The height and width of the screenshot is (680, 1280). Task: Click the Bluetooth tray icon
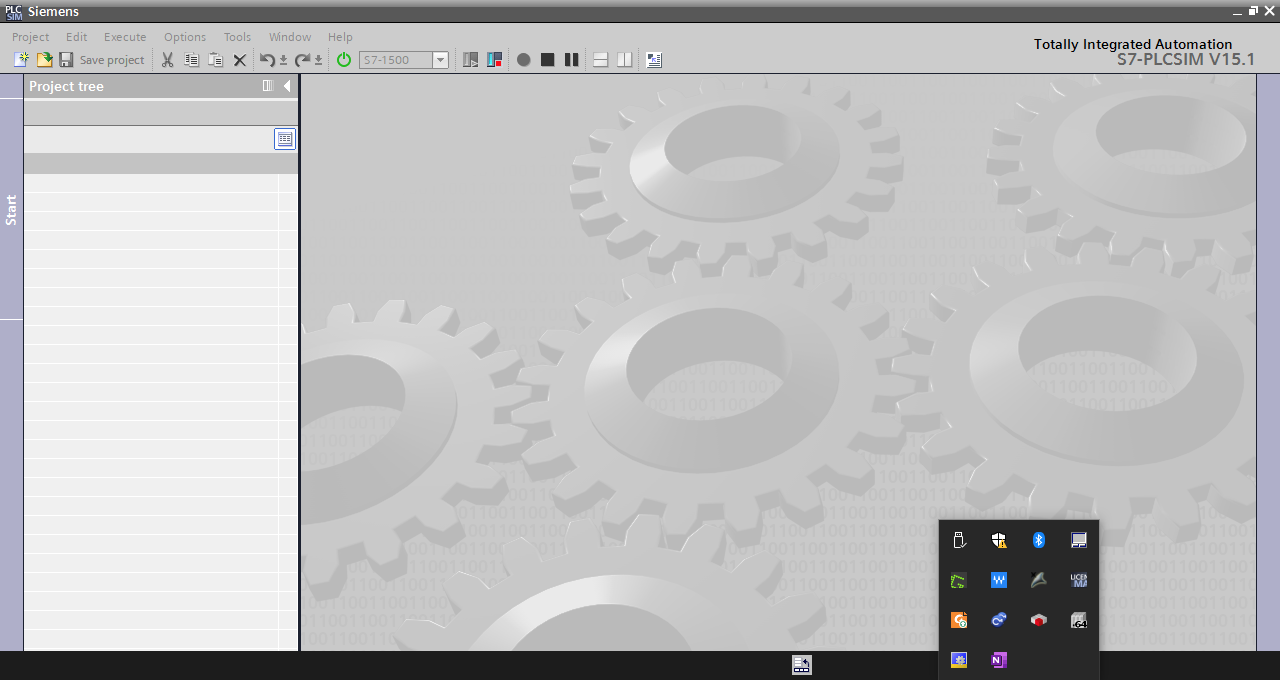pyautogui.click(x=1039, y=540)
